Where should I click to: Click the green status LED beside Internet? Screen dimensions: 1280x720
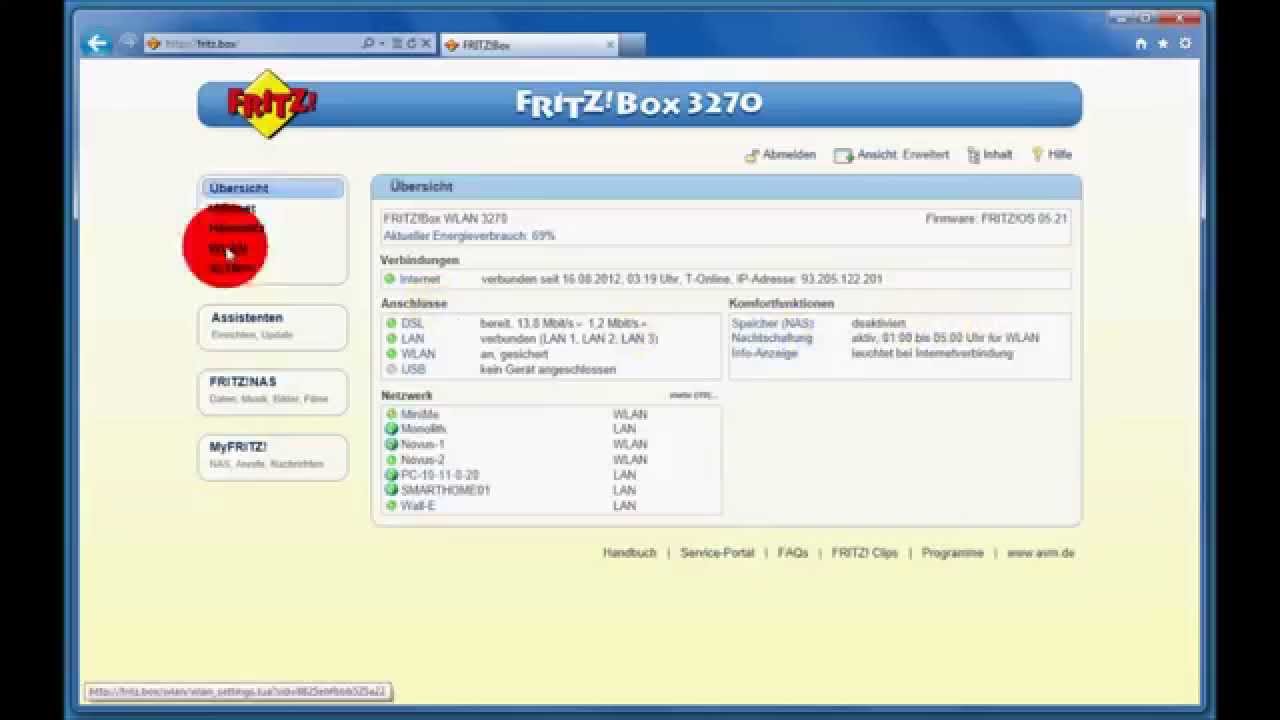coord(390,279)
